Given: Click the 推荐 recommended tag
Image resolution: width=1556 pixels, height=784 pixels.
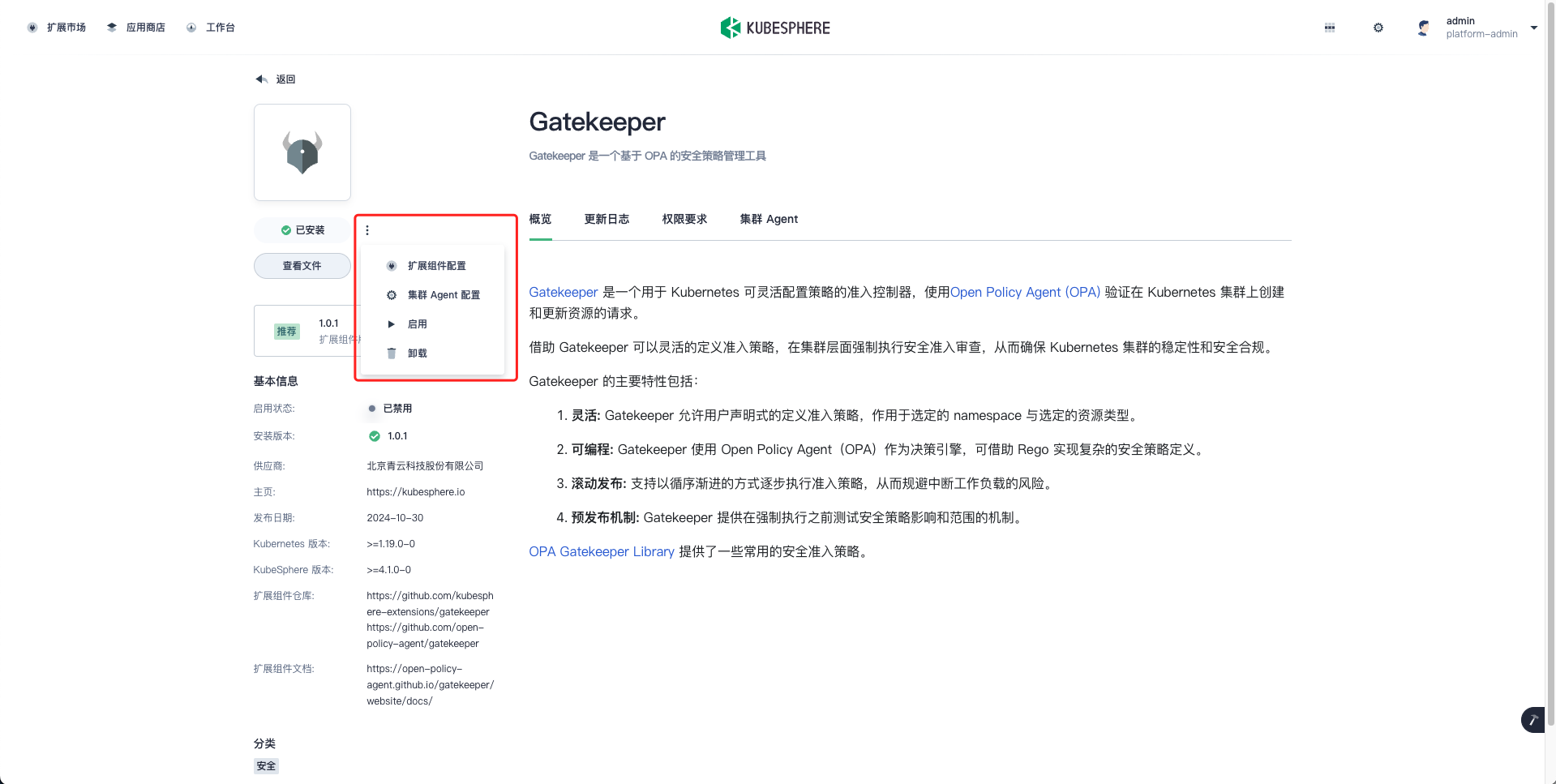Looking at the screenshot, I should tap(286, 331).
